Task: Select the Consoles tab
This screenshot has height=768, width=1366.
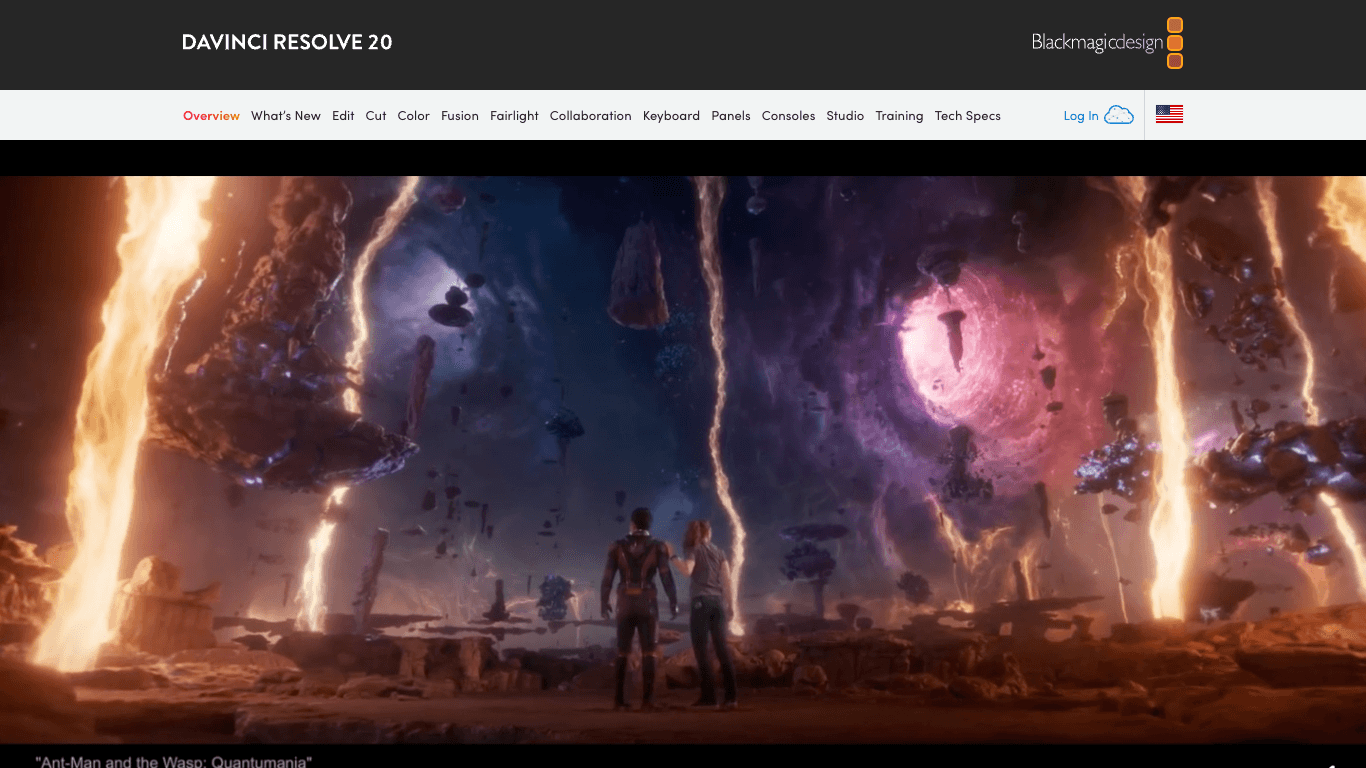Action: pos(788,116)
